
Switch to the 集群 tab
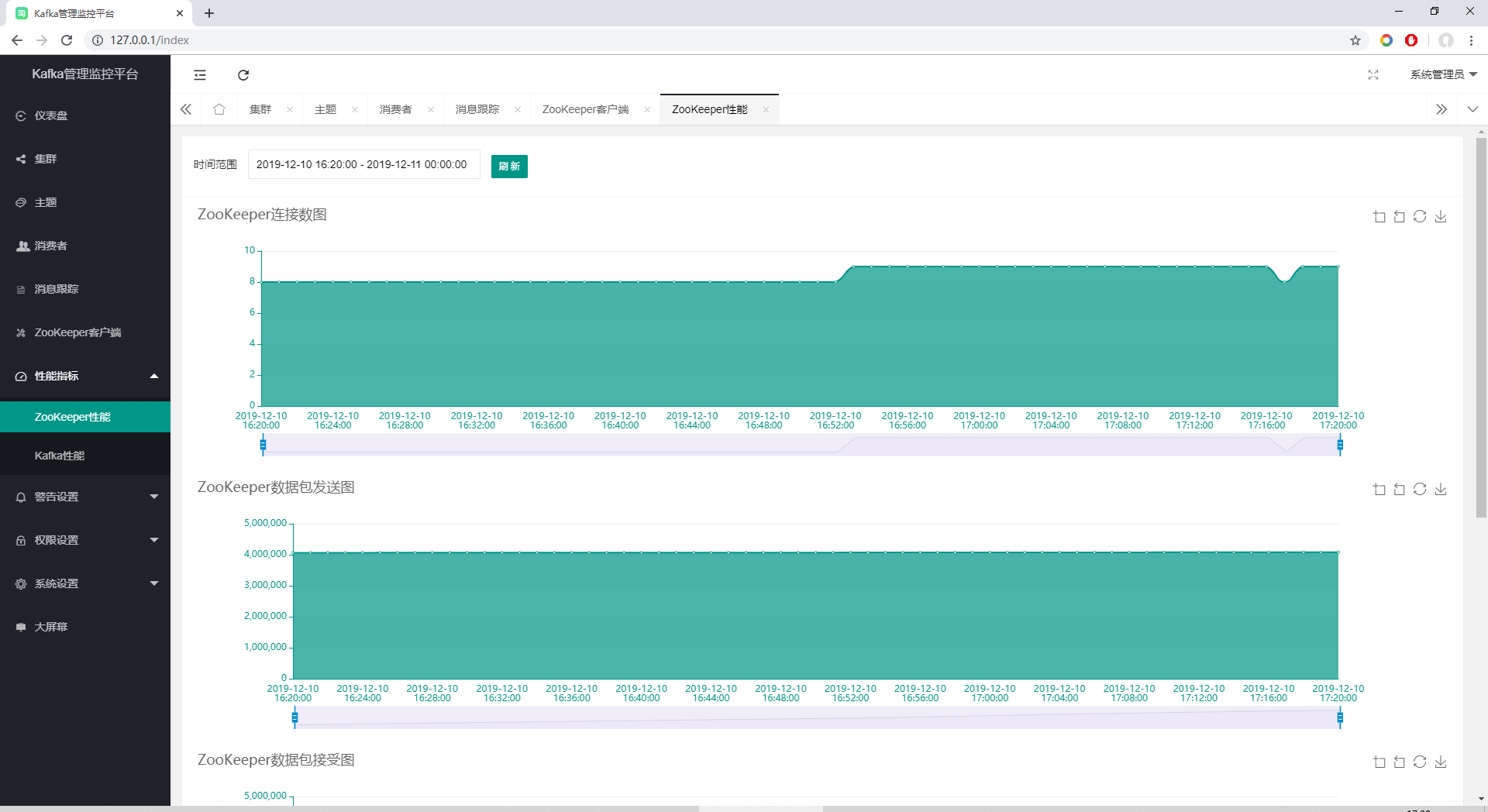pyautogui.click(x=260, y=109)
